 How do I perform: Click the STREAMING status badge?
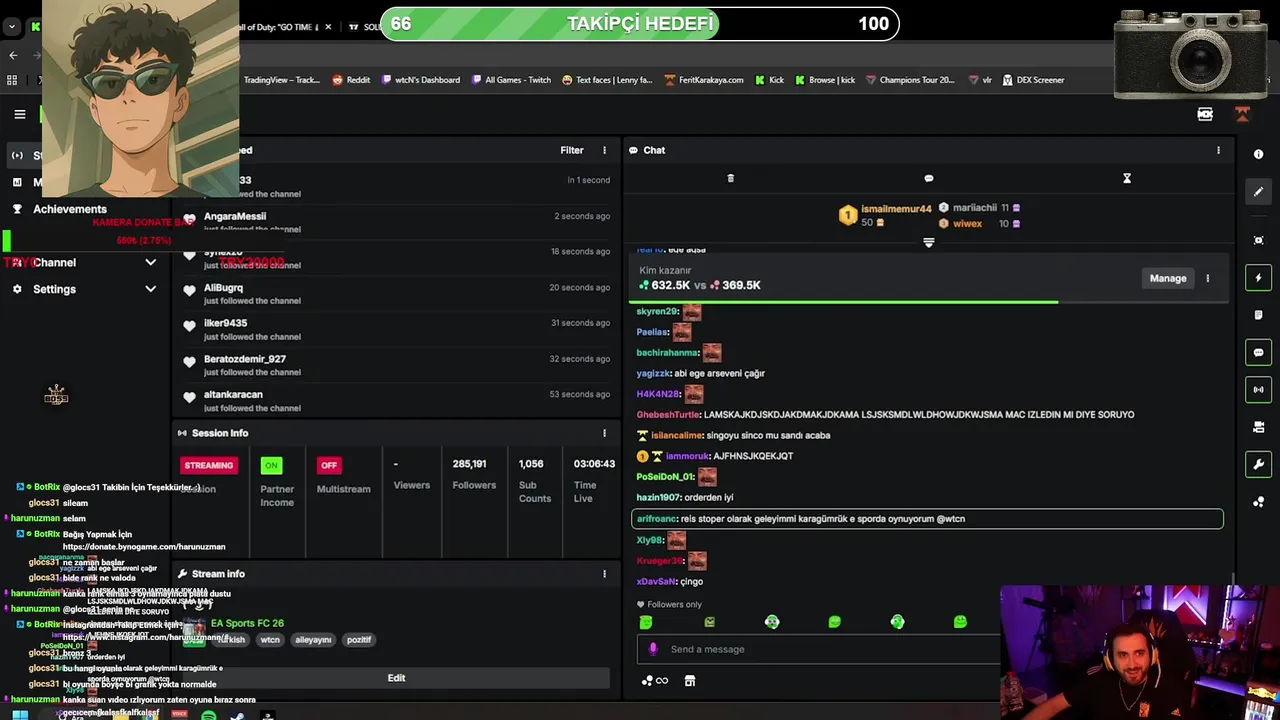(x=208, y=465)
